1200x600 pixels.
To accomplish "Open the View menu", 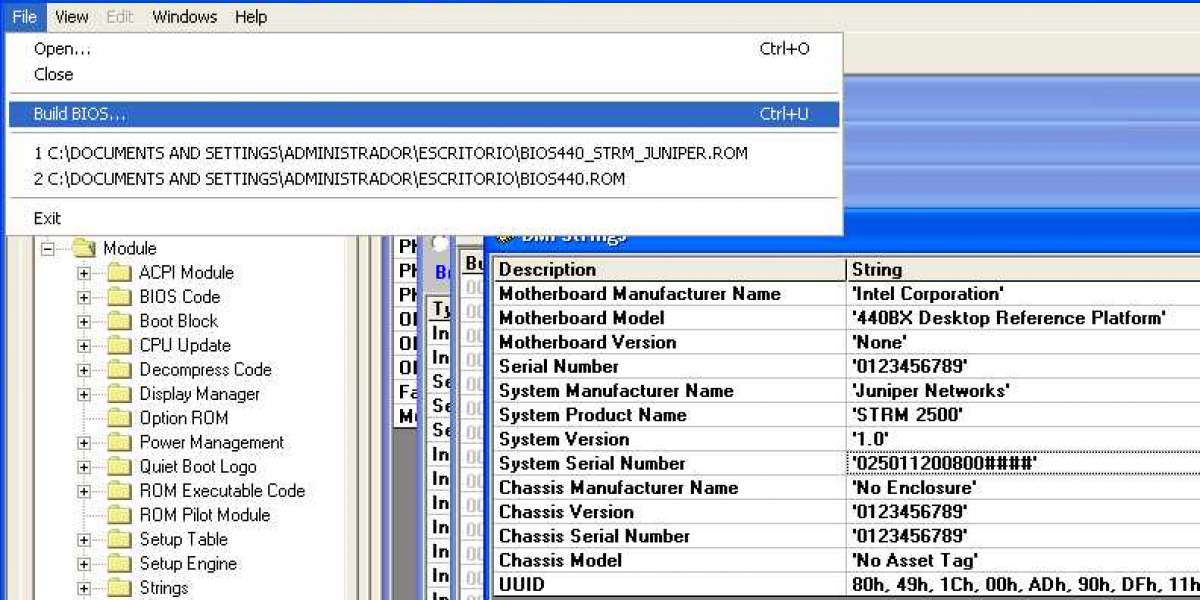I will click(x=71, y=16).
